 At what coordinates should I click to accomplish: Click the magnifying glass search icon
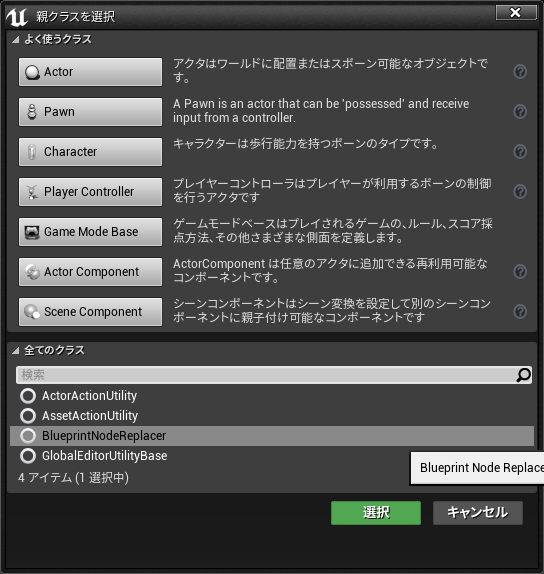coord(523,375)
